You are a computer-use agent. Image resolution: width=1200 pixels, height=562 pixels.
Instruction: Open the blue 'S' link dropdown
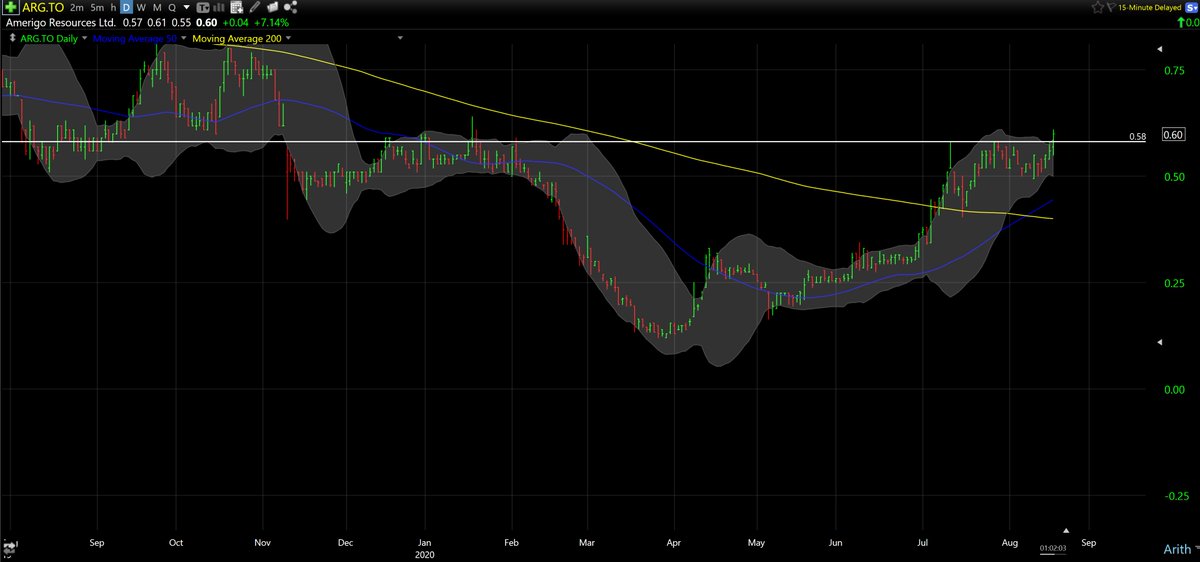point(1191,8)
